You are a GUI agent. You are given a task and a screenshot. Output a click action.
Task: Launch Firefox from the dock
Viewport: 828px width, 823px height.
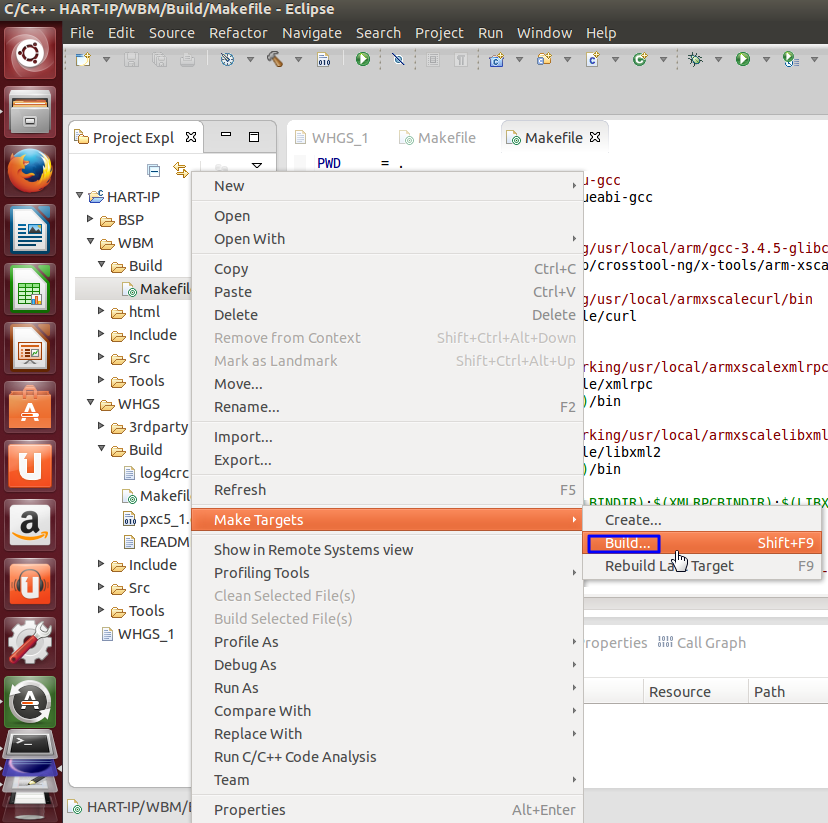(31, 171)
